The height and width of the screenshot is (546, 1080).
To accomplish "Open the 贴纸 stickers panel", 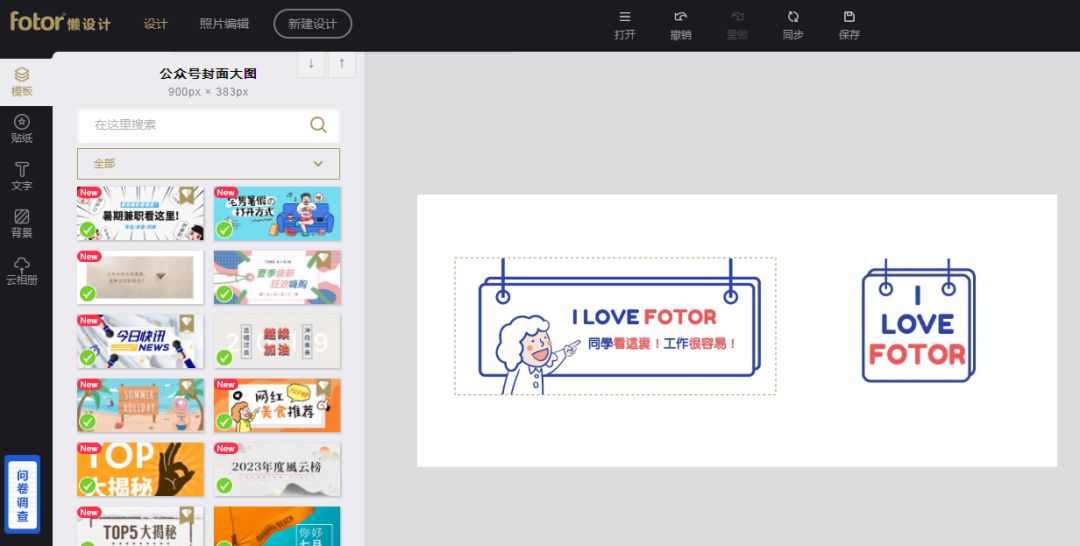I will click(22, 129).
